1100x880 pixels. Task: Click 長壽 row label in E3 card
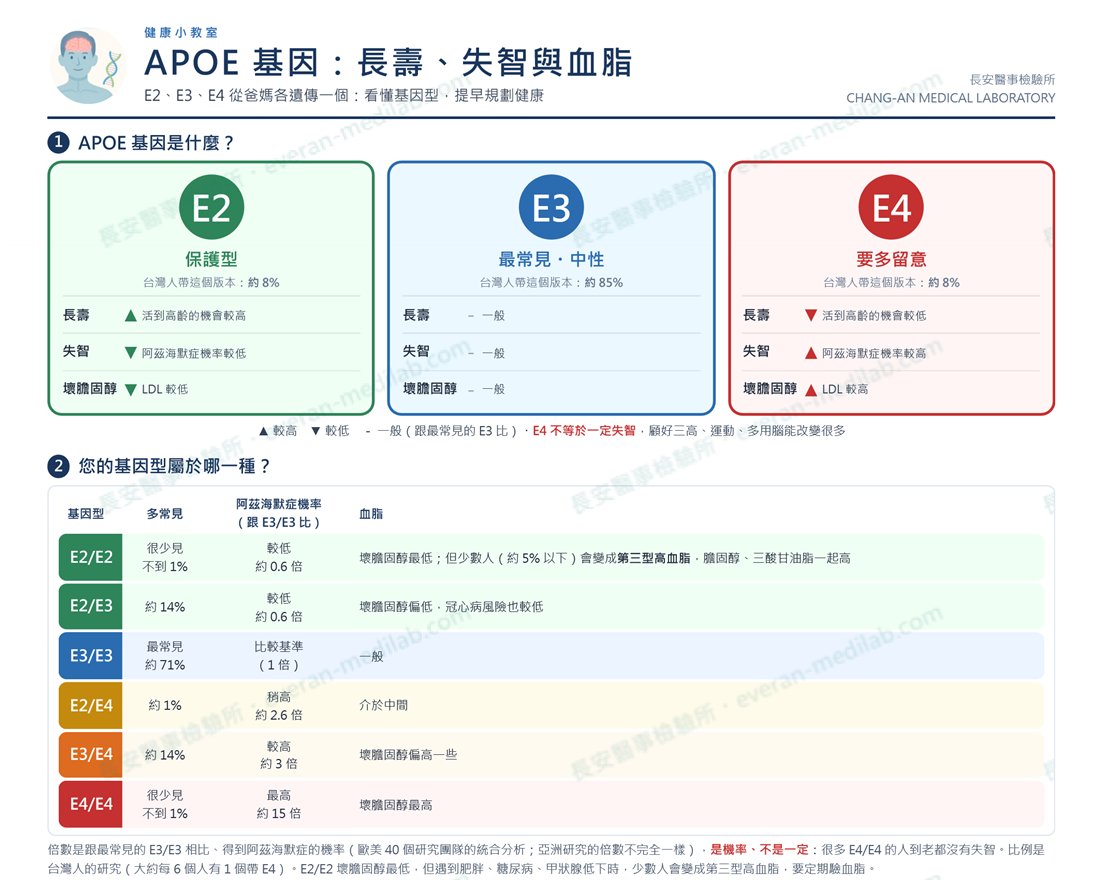[x=416, y=315]
